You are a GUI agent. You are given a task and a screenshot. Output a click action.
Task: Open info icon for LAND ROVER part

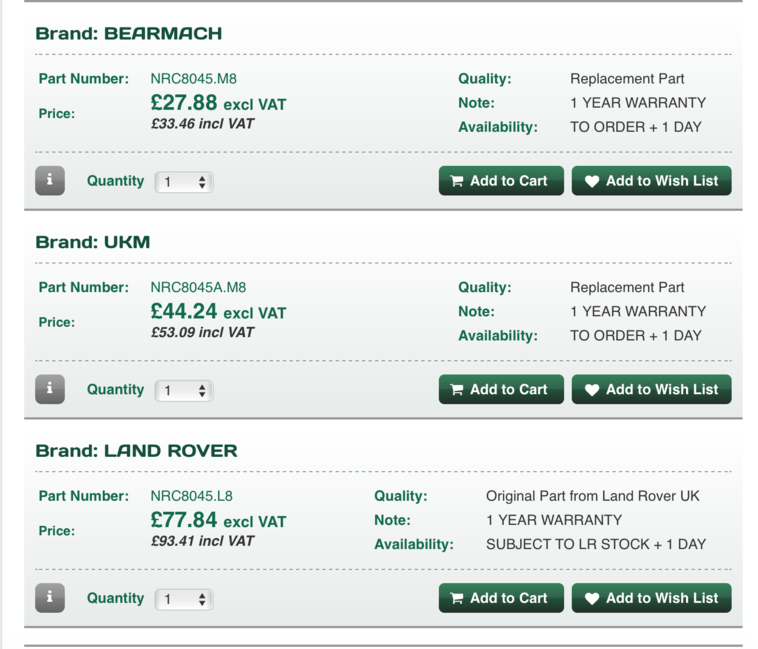[50, 598]
